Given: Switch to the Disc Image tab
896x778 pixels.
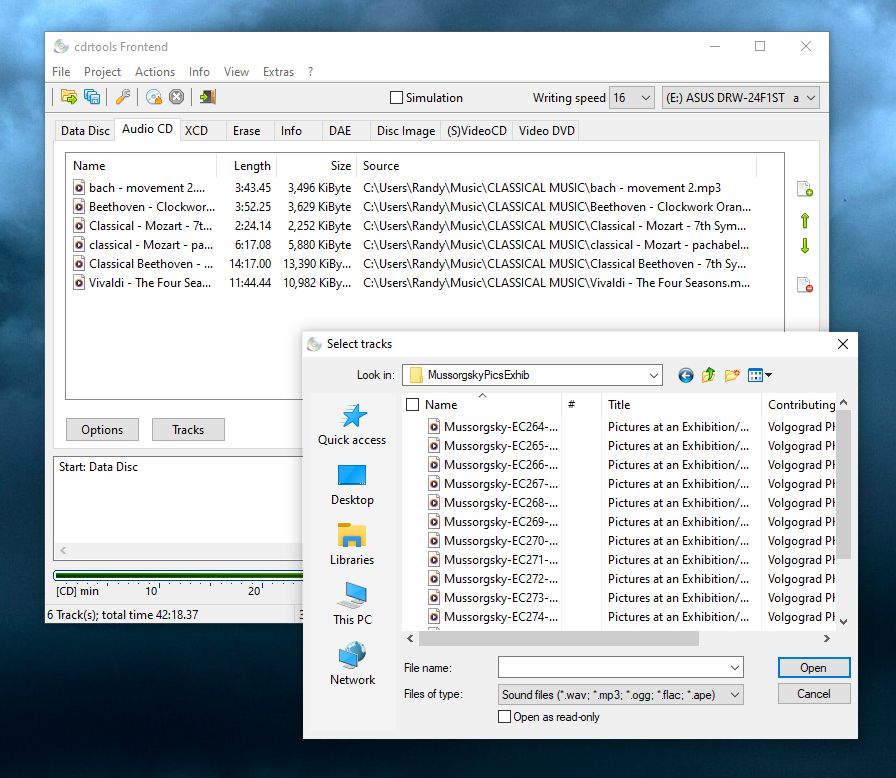Looking at the screenshot, I should click(406, 131).
